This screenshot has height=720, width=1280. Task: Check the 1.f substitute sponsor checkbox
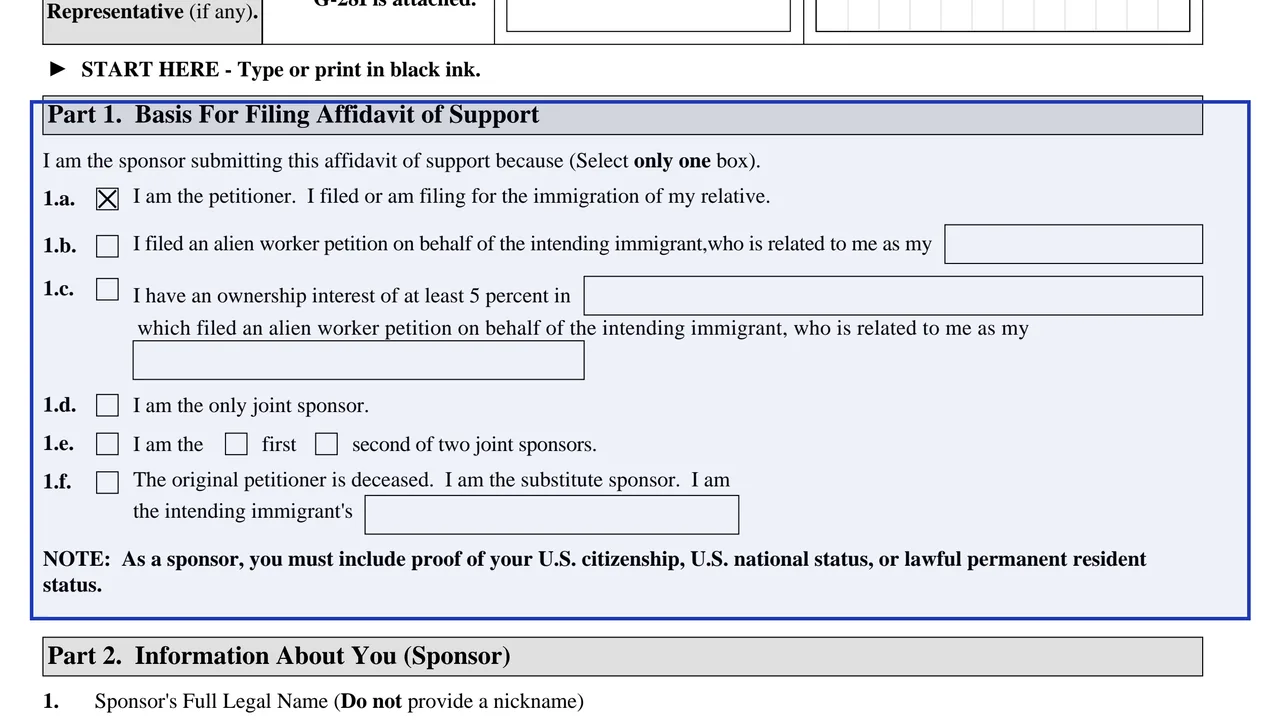[x=107, y=483]
